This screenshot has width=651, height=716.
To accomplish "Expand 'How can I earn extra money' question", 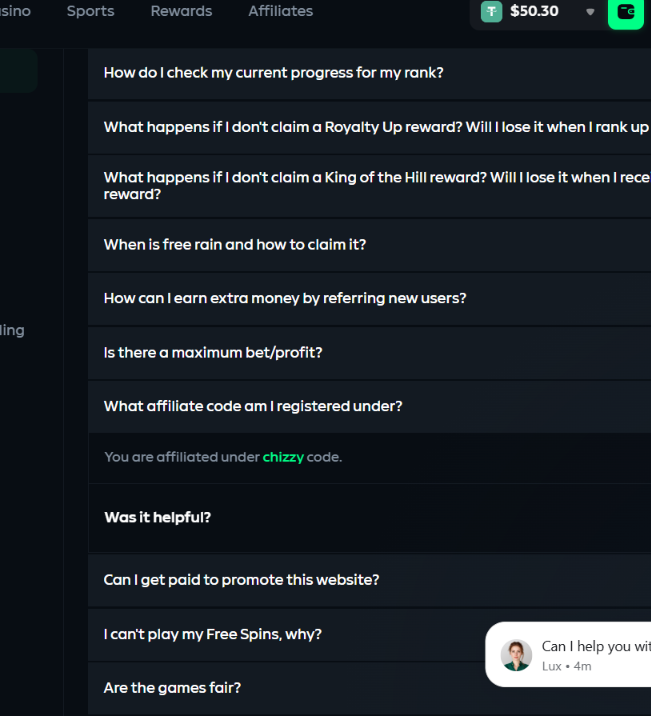I will [369, 299].
